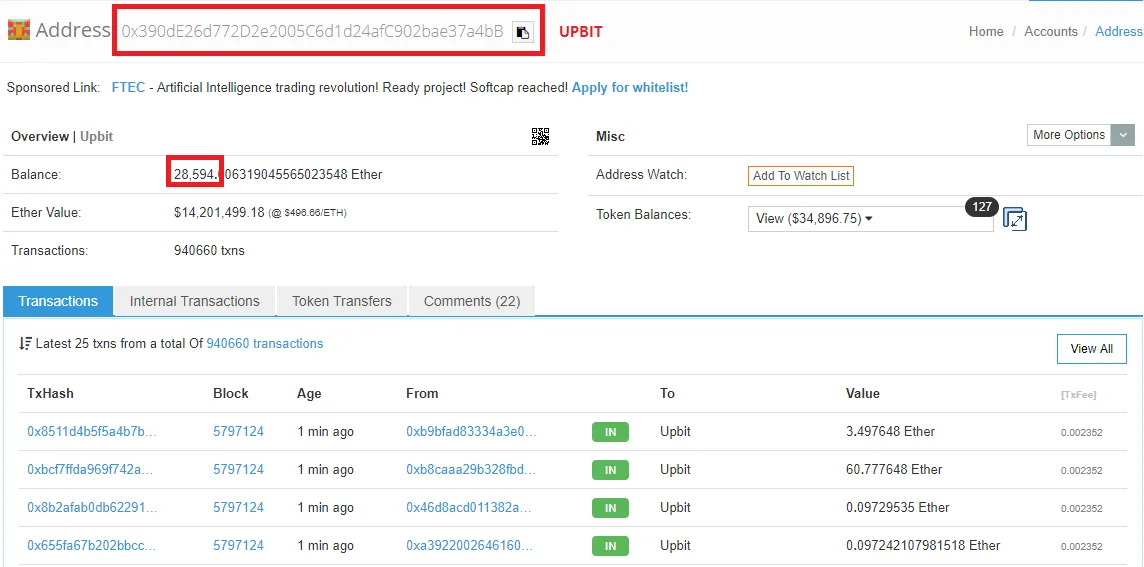This screenshot has height=567, width=1144.
Task: Click the TxHash column header
Action: click(50, 393)
